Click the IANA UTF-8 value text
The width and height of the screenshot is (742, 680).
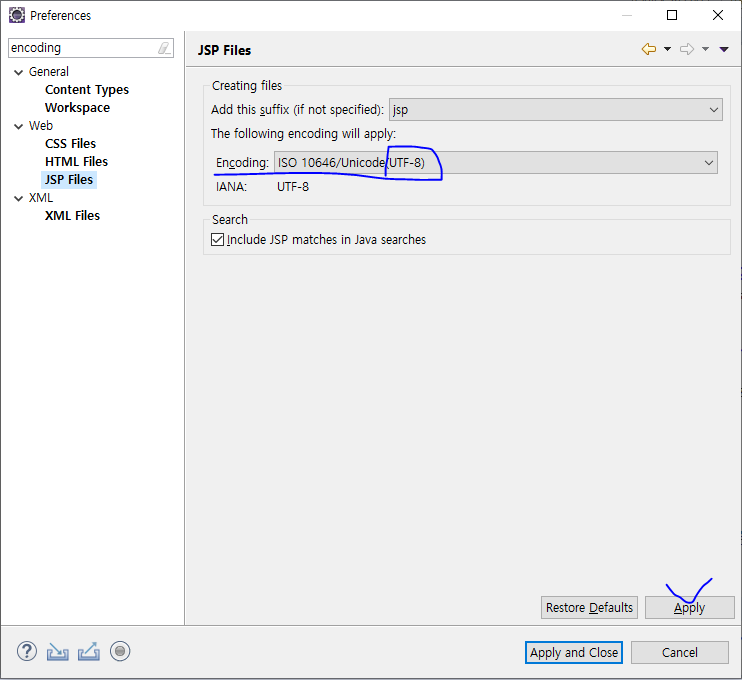[x=293, y=187]
